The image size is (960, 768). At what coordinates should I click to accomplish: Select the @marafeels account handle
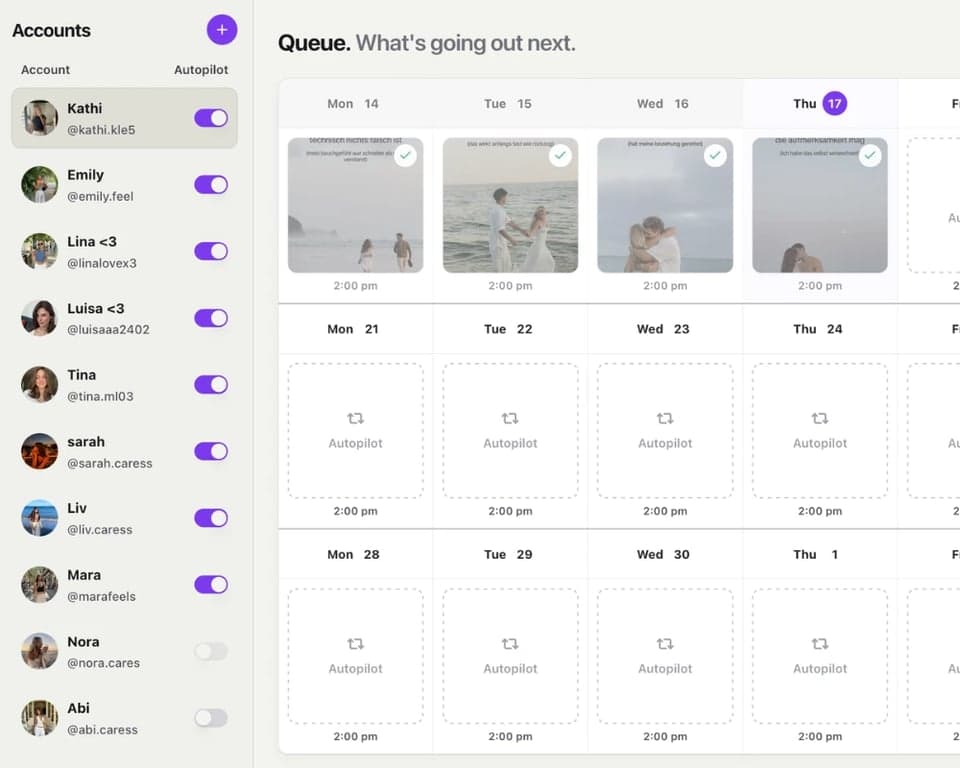102,597
